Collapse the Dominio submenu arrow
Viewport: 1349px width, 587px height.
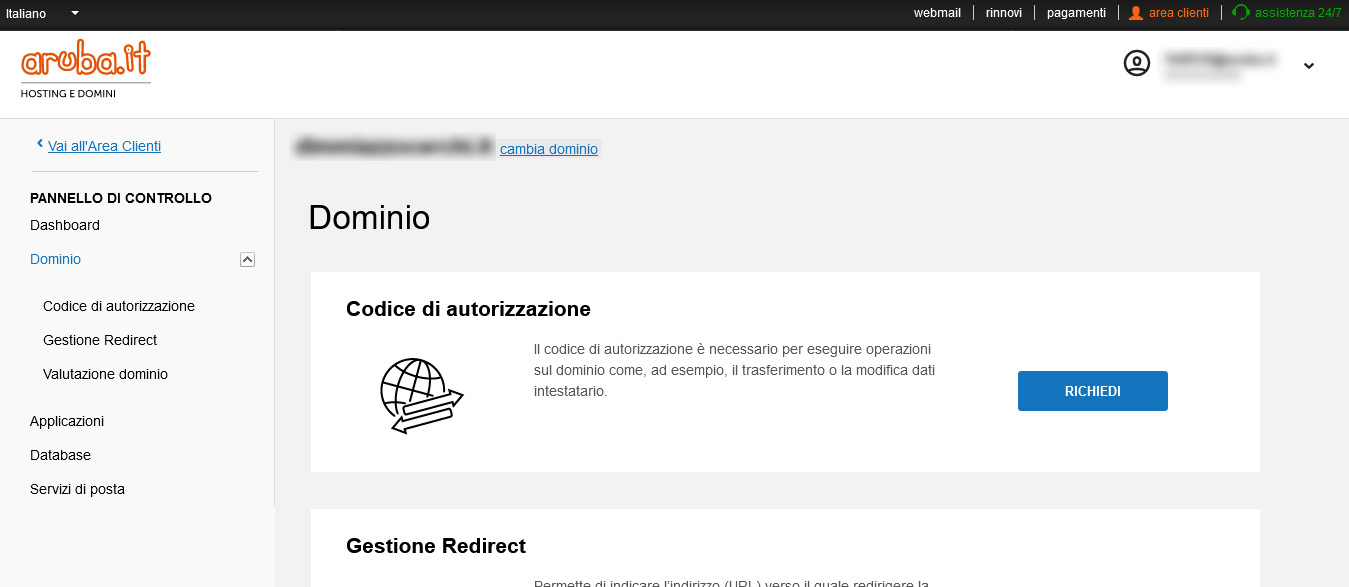pos(248,259)
